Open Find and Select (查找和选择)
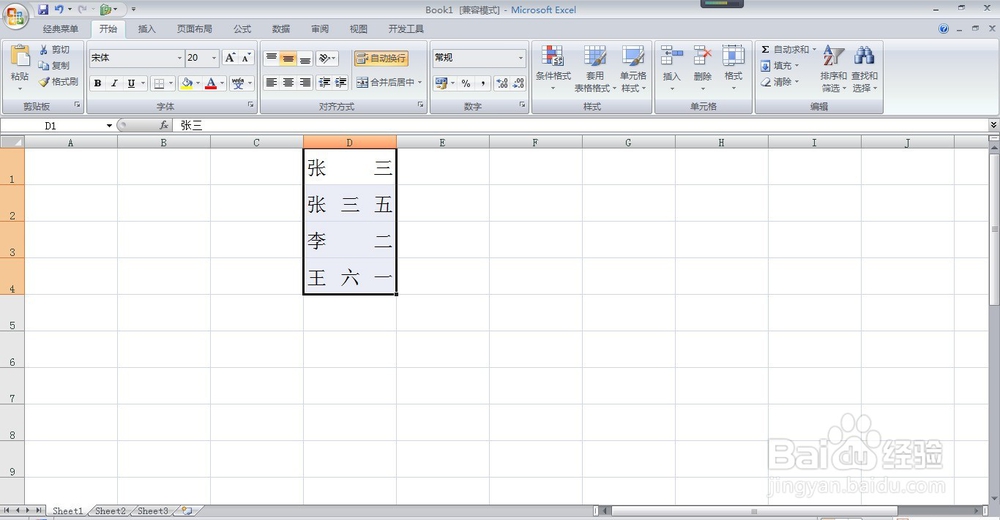 (864, 69)
